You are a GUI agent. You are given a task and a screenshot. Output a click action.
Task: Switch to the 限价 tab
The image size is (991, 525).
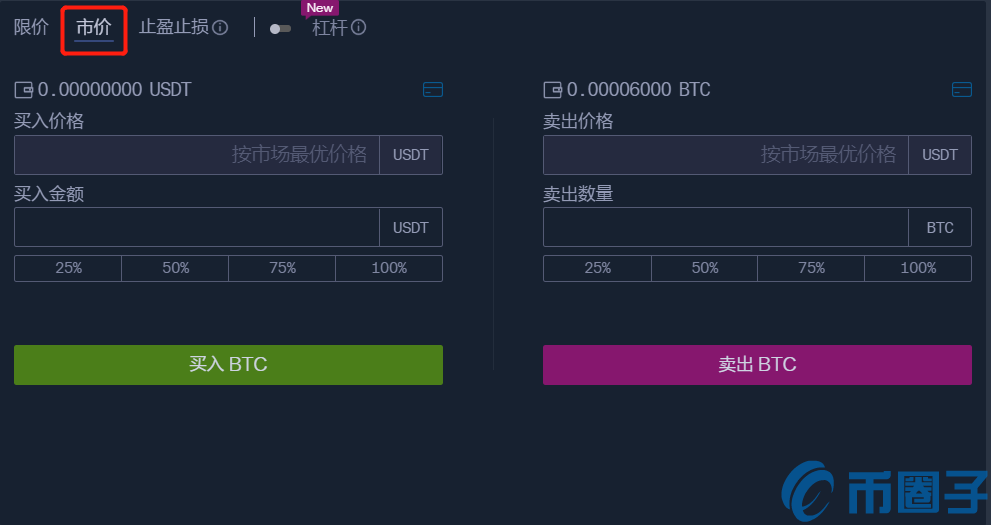click(x=31, y=27)
